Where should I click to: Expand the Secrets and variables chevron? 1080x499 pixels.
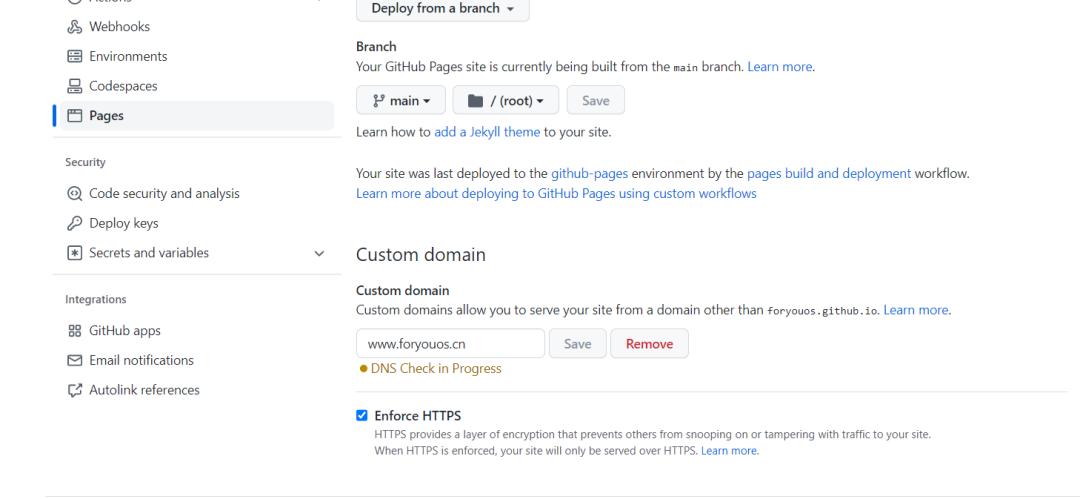(x=319, y=254)
